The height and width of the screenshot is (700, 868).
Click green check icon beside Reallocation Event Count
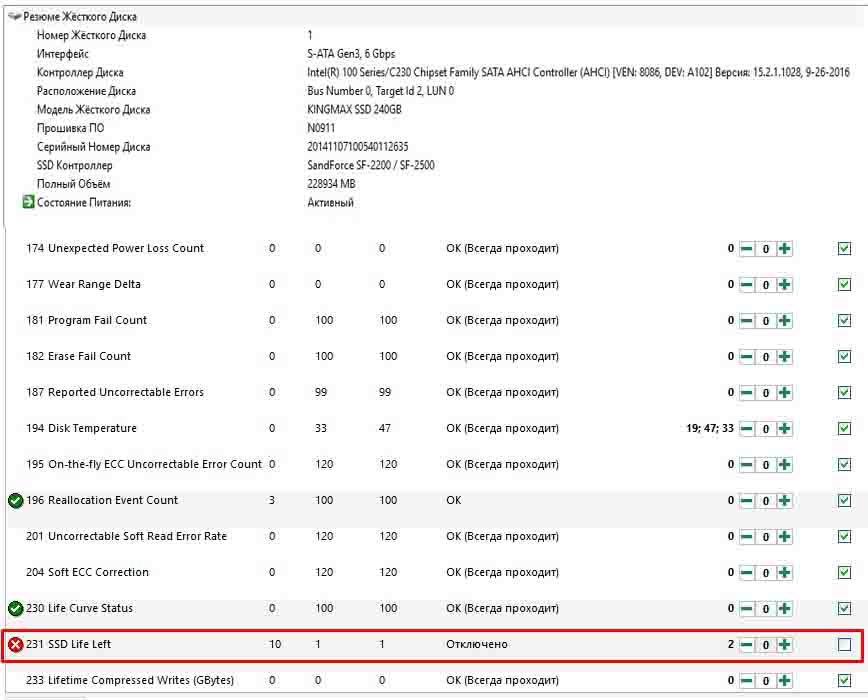[x=16, y=501]
